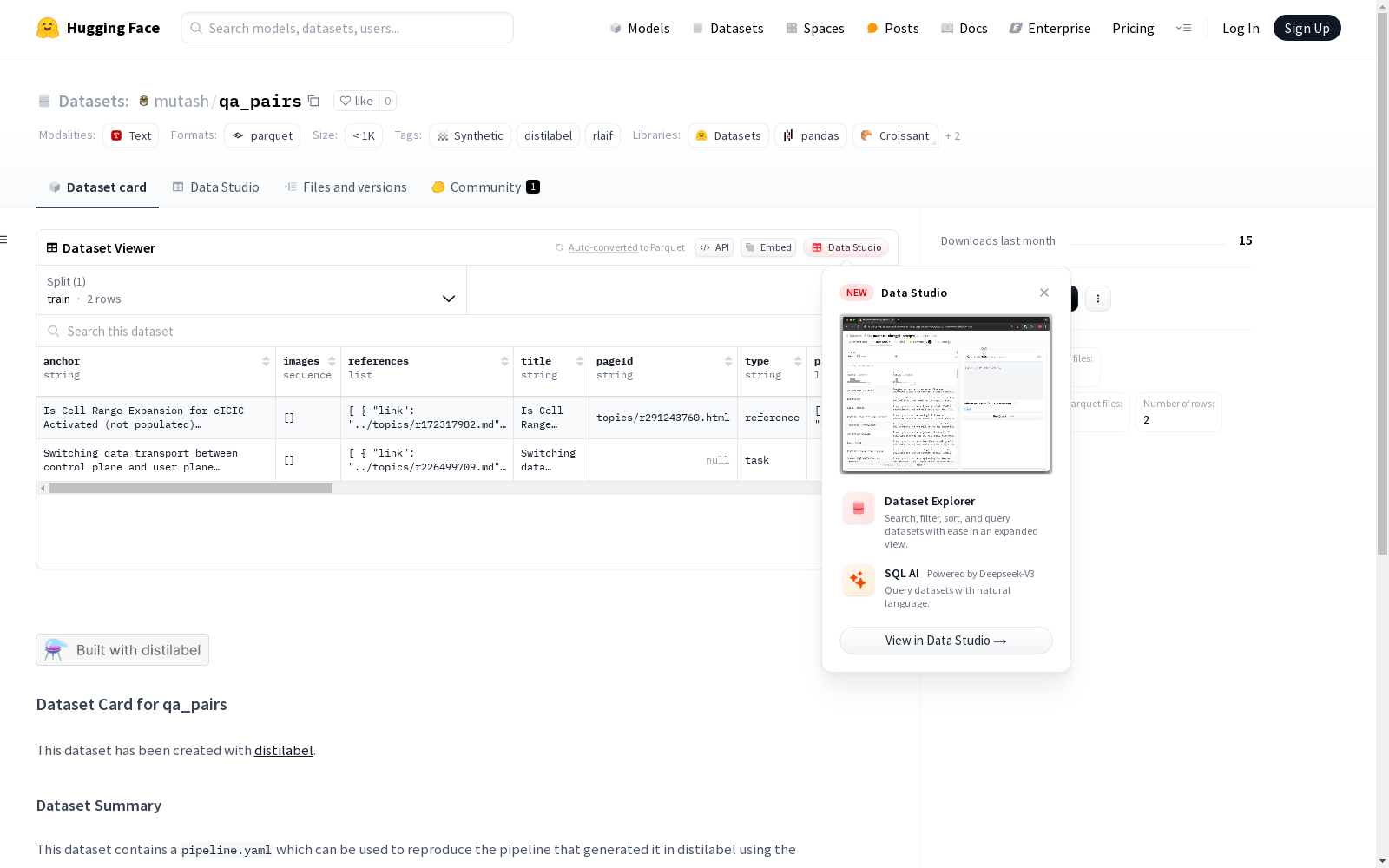The height and width of the screenshot is (868, 1389).
Task: Sort by the anchor column
Action: [266, 361]
